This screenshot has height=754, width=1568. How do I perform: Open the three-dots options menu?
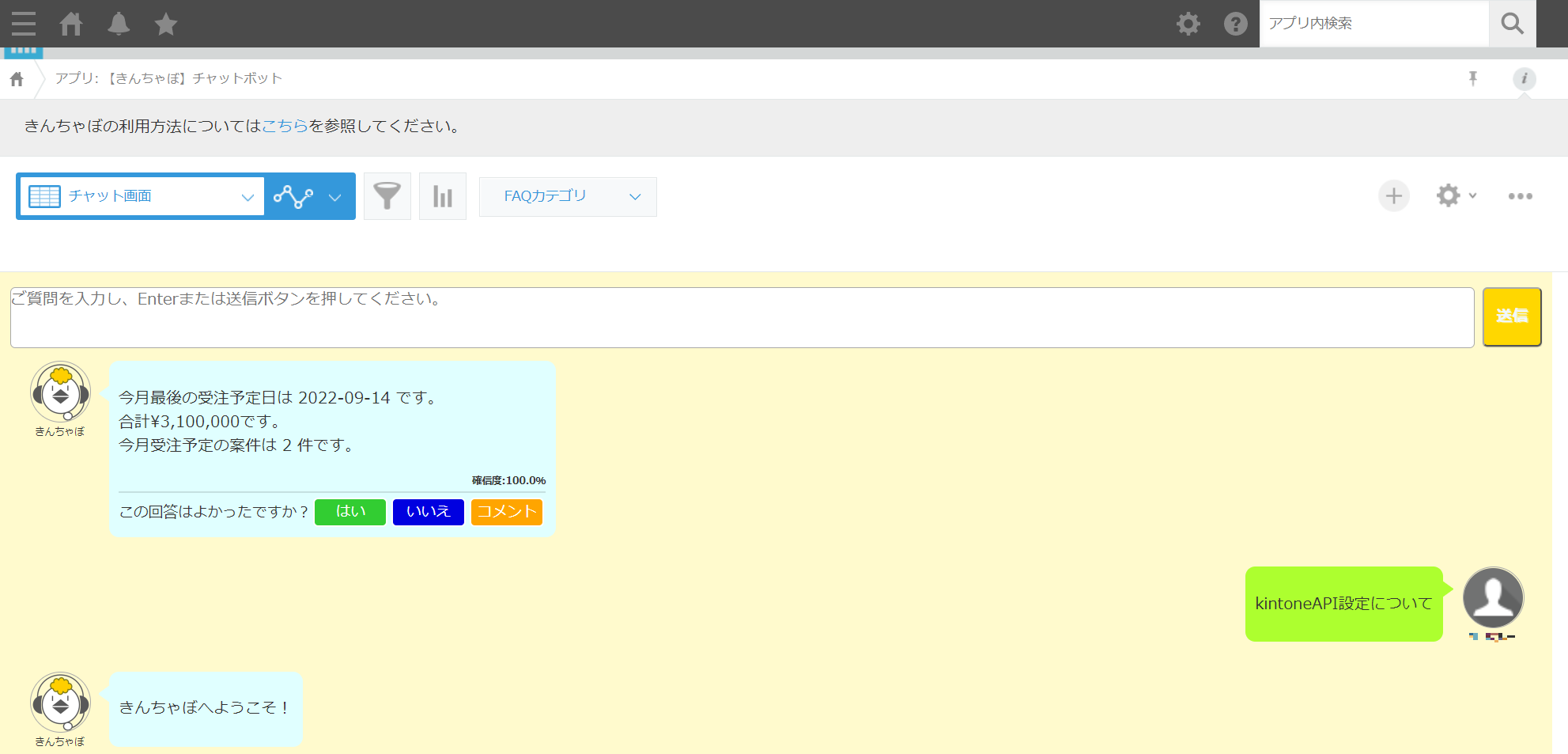pyautogui.click(x=1520, y=196)
